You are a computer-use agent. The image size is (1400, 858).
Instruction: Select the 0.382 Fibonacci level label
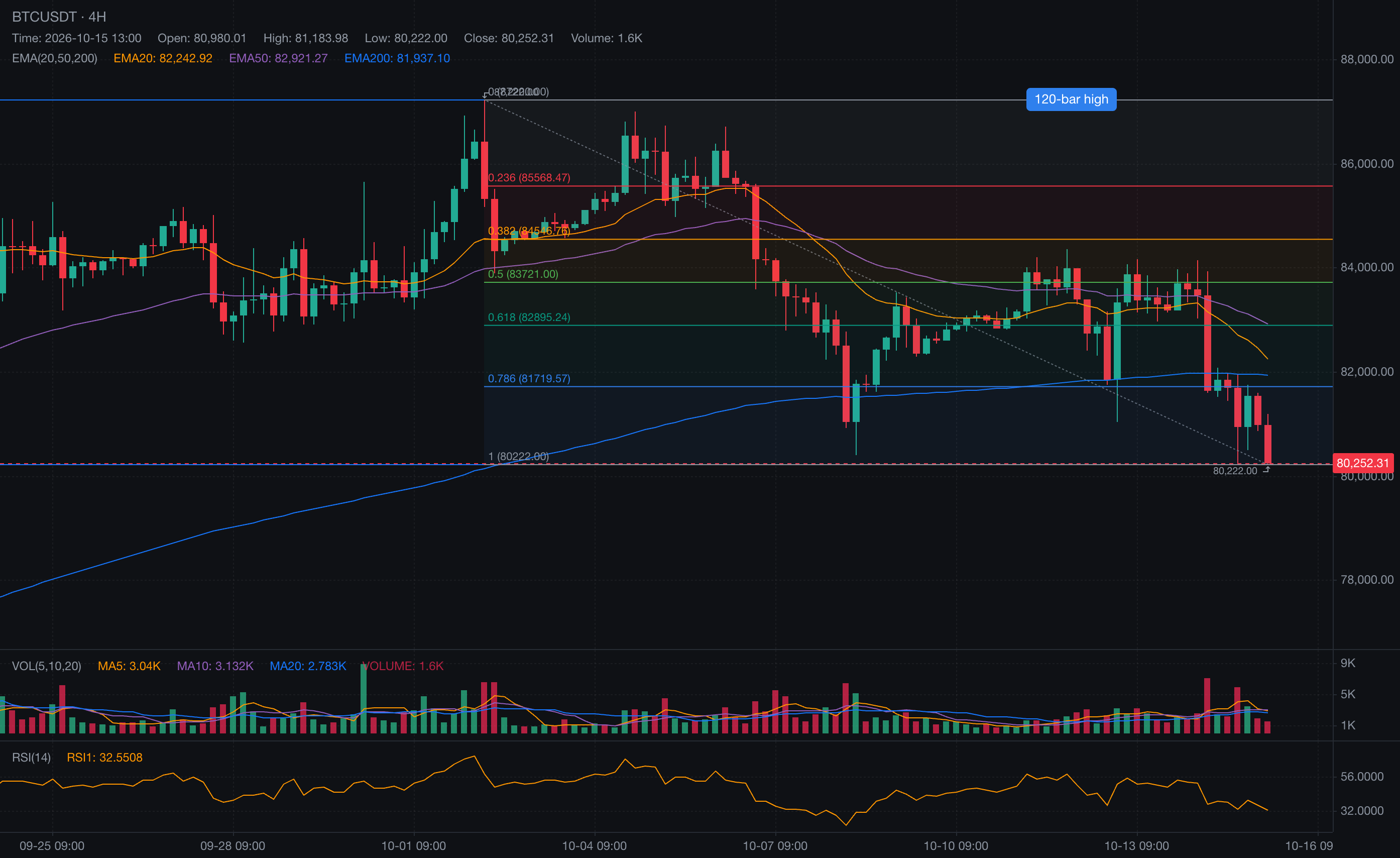(x=529, y=231)
